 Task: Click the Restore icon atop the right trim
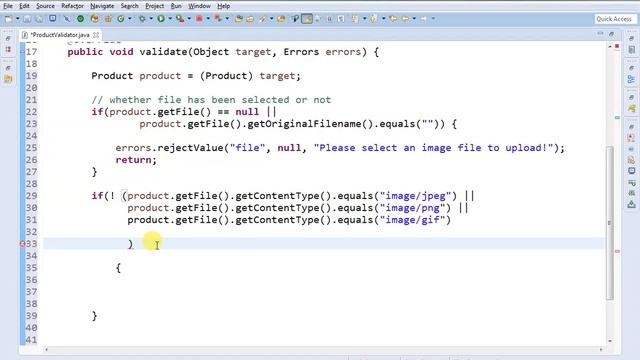(631, 38)
